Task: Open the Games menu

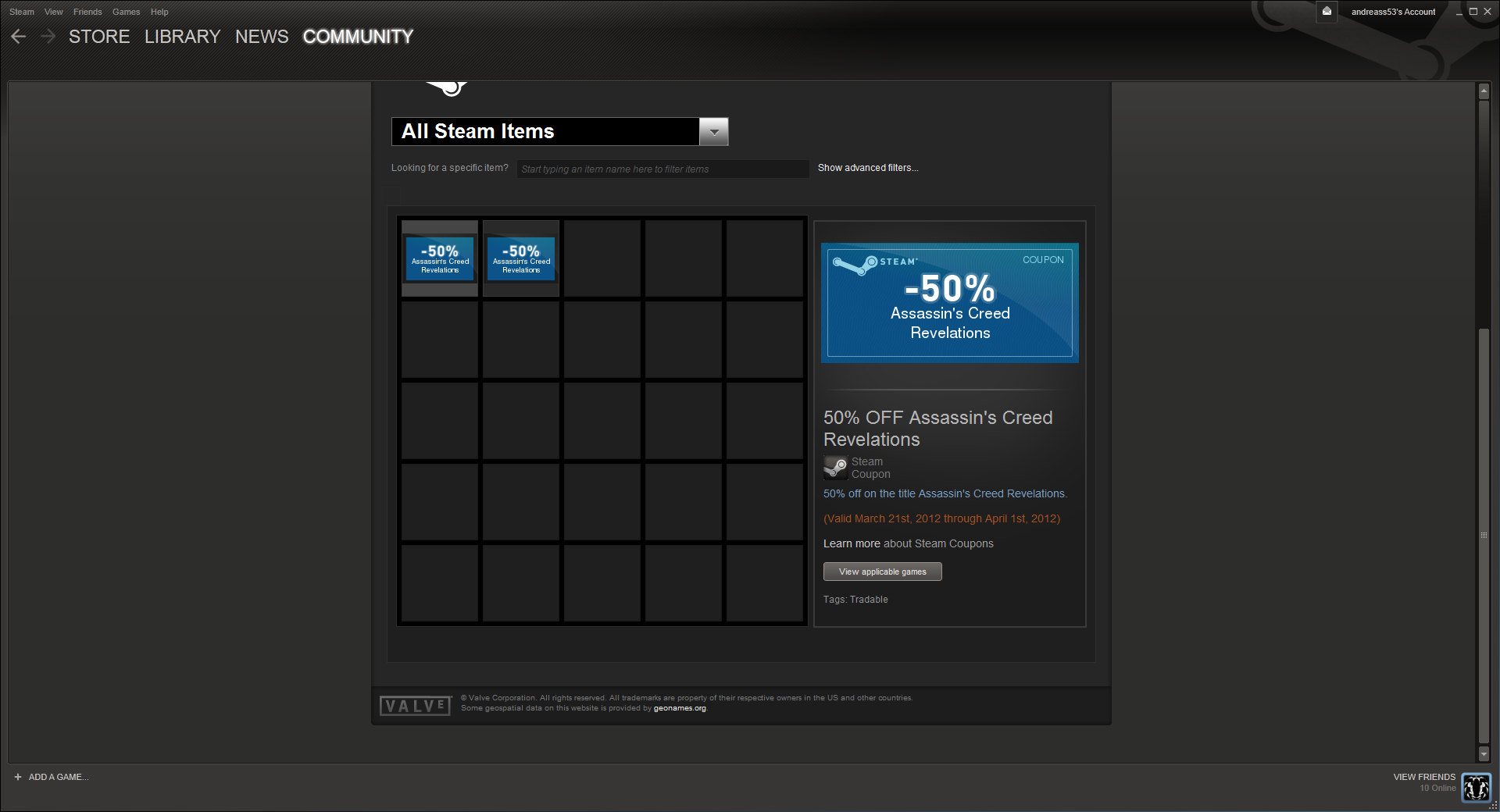Action: tap(126, 12)
